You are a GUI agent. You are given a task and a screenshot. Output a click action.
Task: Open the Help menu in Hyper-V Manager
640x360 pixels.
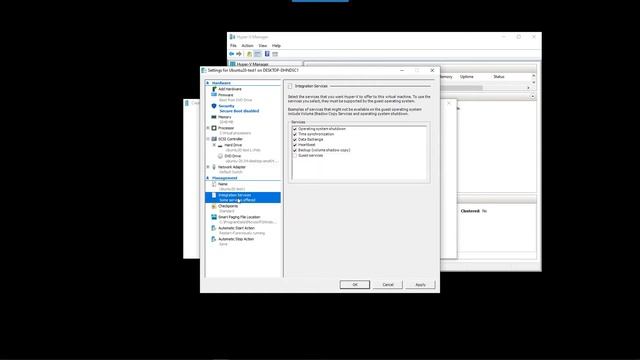276,46
